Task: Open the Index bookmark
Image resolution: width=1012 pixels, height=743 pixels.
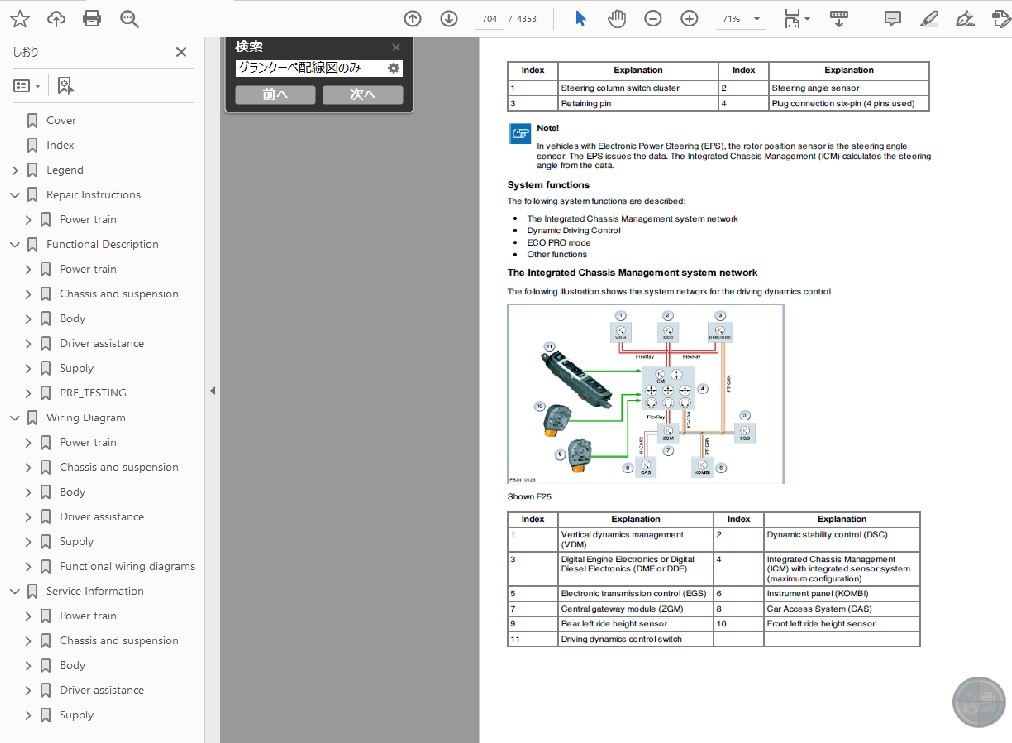Action: tap(60, 145)
